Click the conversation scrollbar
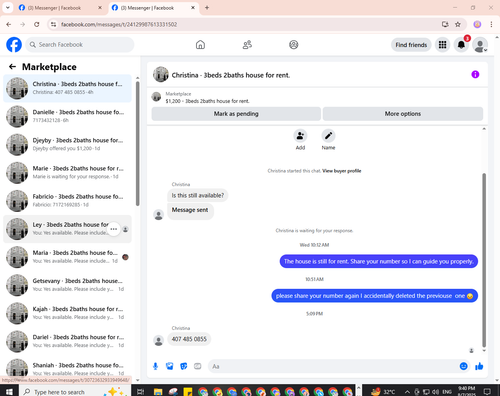Image resolution: width=500 pixels, height=396 pixels. pyautogui.click(x=484, y=260)
